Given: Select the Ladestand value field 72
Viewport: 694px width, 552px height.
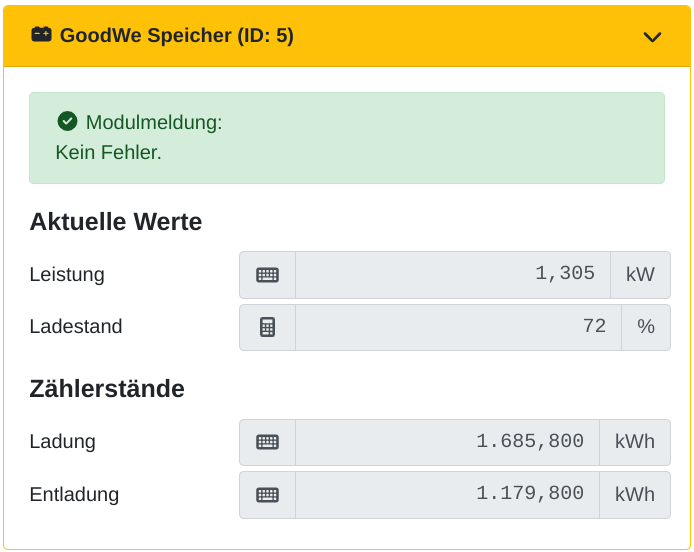Looking at the screenshot, I should [x=458, y=327].
